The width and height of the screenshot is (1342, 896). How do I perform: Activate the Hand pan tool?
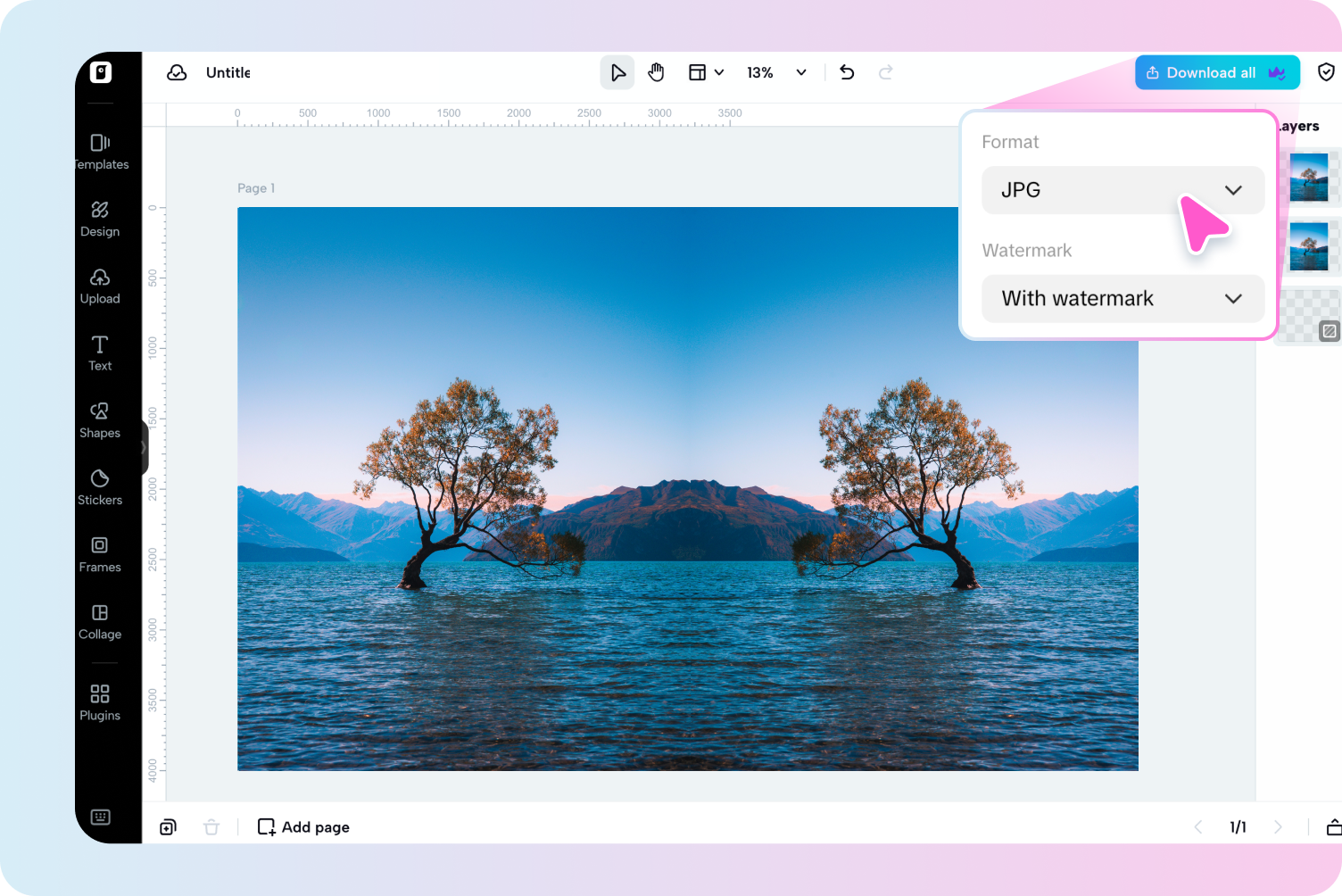[657, 72]
